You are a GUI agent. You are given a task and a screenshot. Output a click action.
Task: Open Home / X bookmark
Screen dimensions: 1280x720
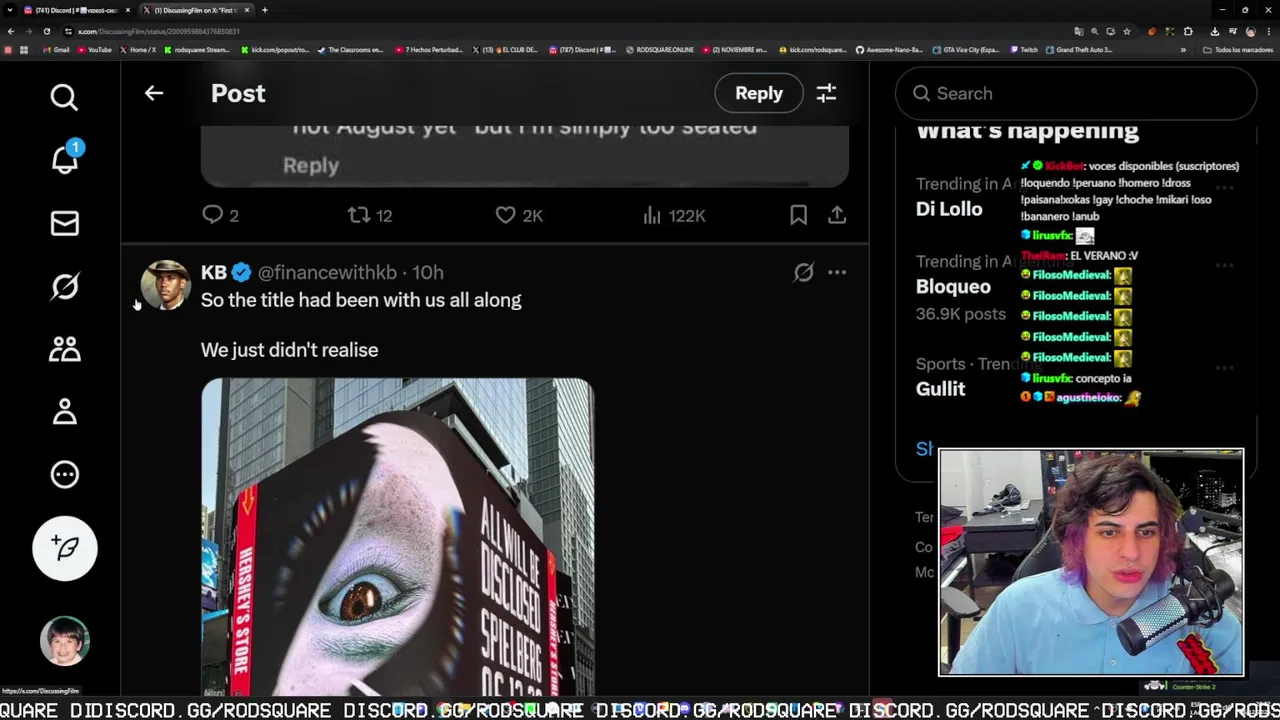point(138,50)
